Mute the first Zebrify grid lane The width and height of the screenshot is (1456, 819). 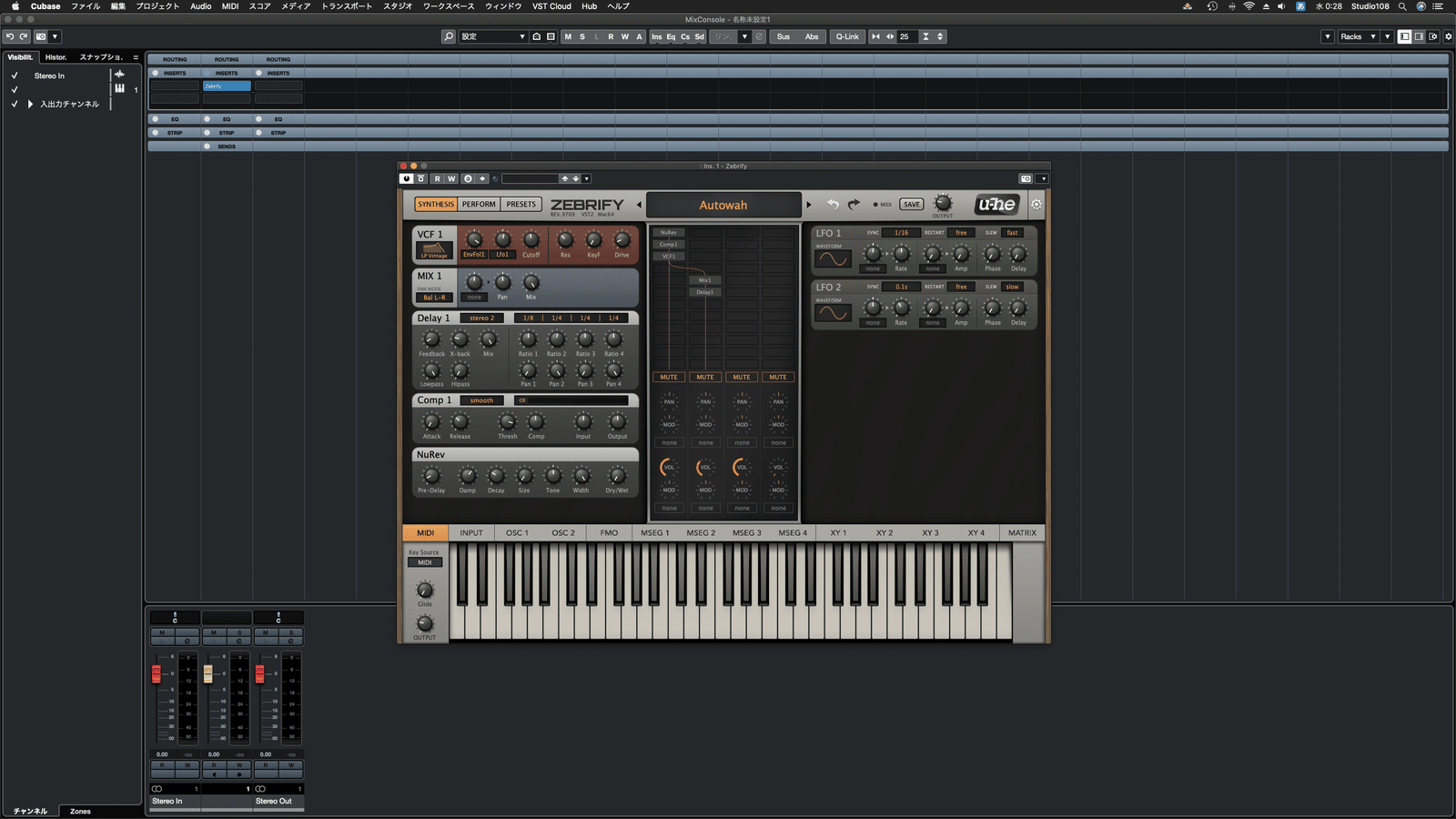pos(669,377)
